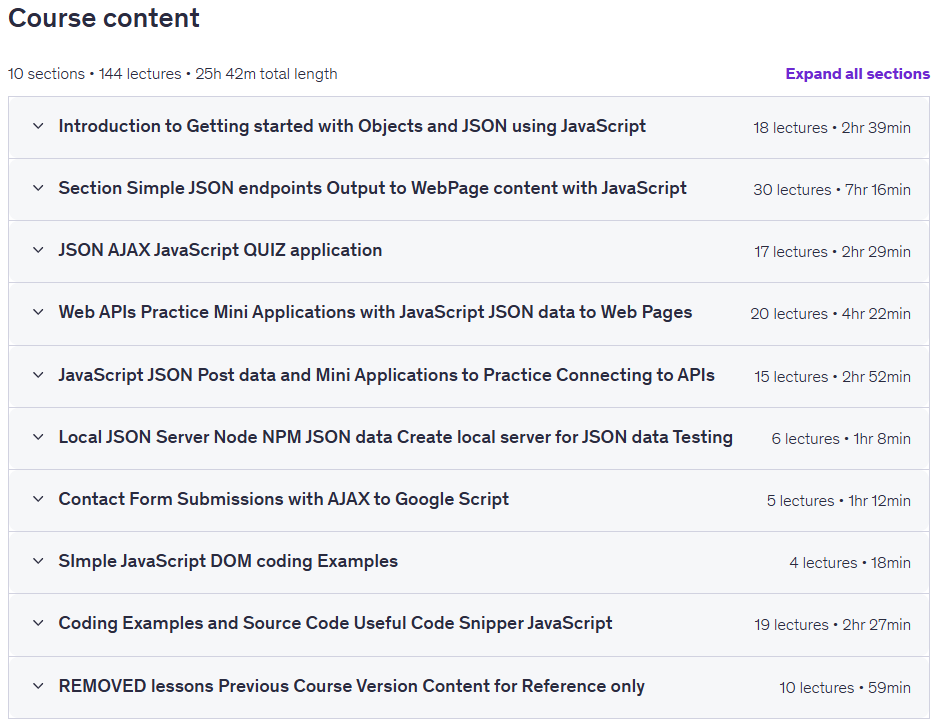
Task: Expand chevron for Coding Examples and Source Code
Action: pos(38,623)
